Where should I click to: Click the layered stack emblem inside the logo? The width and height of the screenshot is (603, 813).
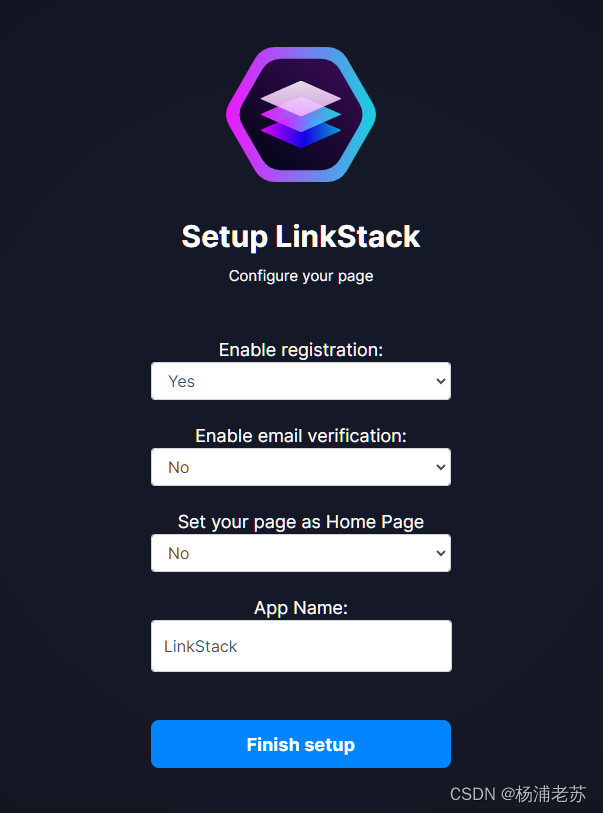click(301, 112)
